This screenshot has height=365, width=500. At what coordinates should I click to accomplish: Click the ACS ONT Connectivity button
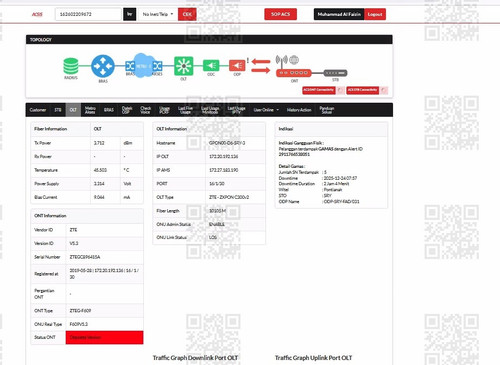319,90
